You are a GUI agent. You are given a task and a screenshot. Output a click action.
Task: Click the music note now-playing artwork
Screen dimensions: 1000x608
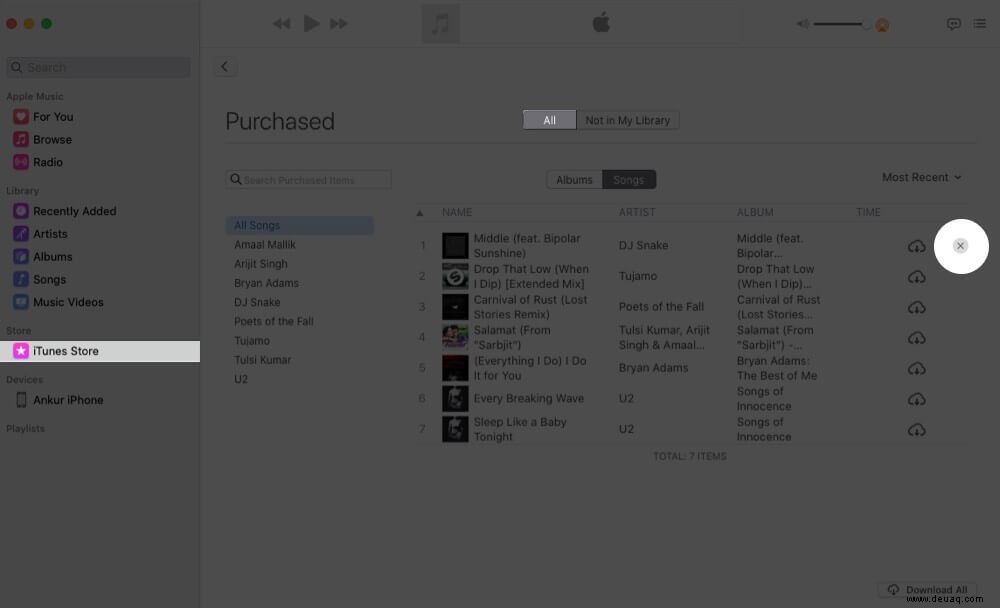click(x=440, y=24)
